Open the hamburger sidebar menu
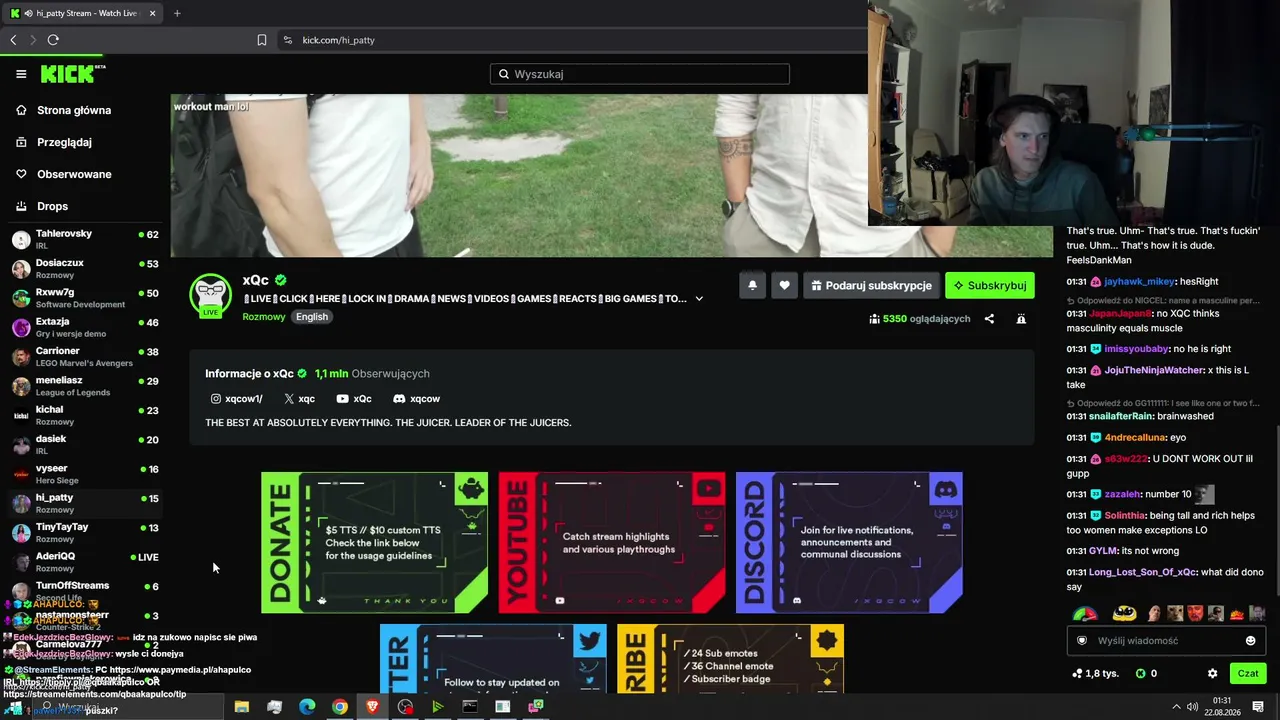This screenshot has height=720, width=1280. coord(21,74)
